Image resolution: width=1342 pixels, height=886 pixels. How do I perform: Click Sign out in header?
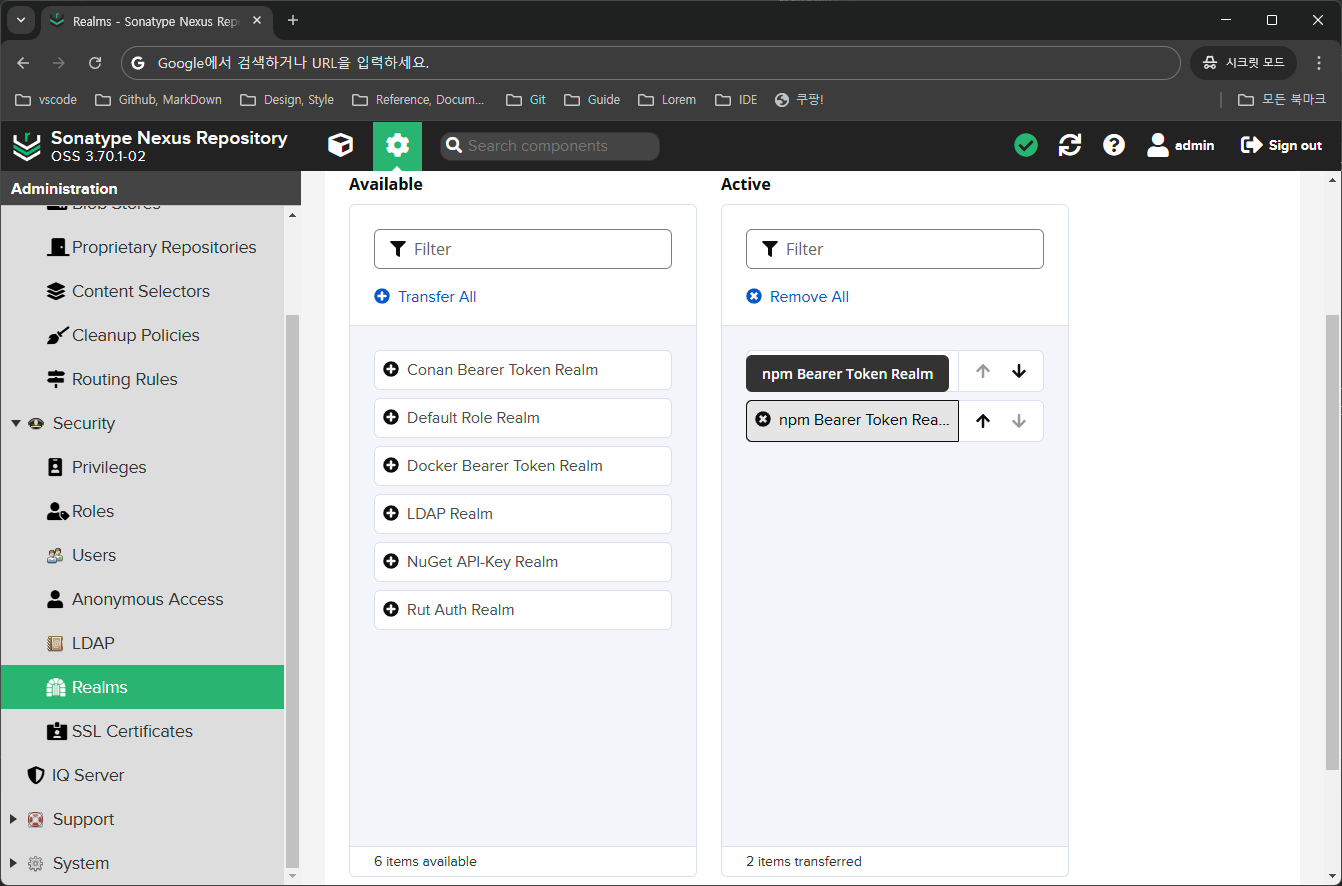coord(1281,146)
